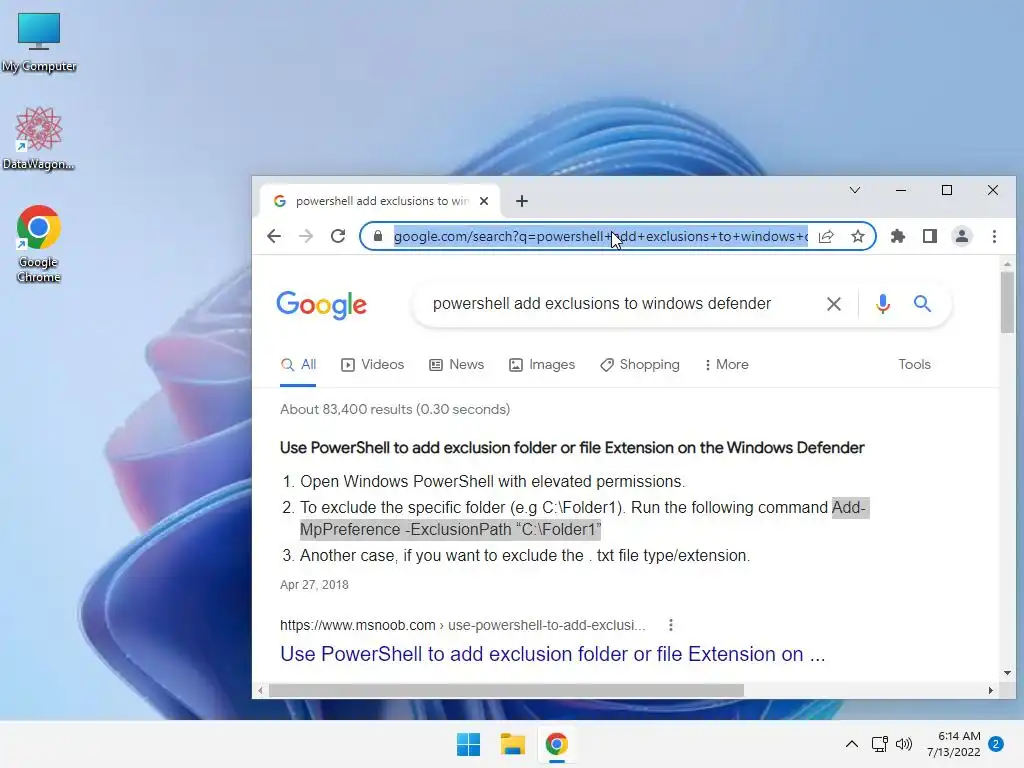This screenshot has width=1024, height=768.
Task: Show hidden tray icons chevron
Action: click(852, 744)
